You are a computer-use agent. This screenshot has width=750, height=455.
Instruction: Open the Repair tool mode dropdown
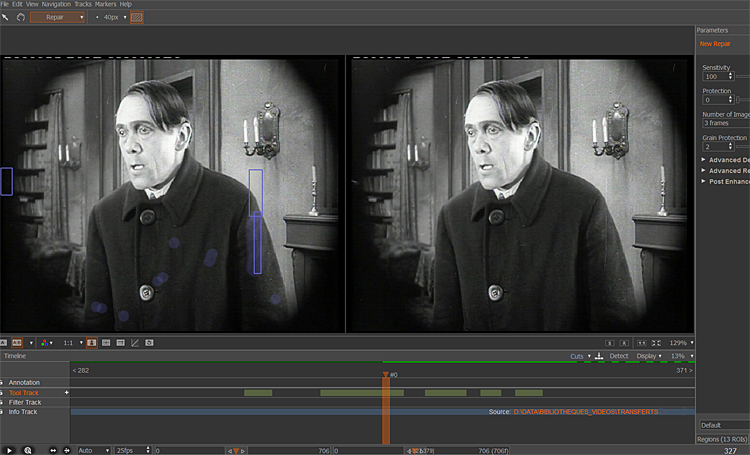point(57,17)
